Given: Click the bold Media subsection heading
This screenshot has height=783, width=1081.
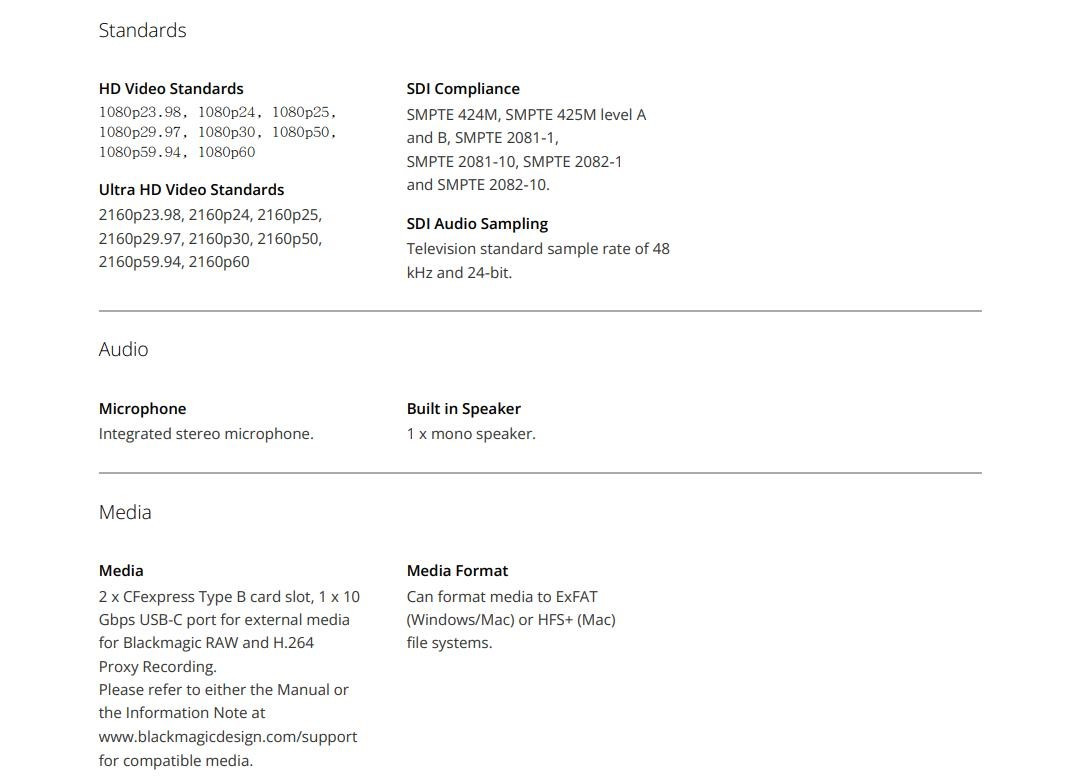Looking at the screenshot, I should (121, 571).
